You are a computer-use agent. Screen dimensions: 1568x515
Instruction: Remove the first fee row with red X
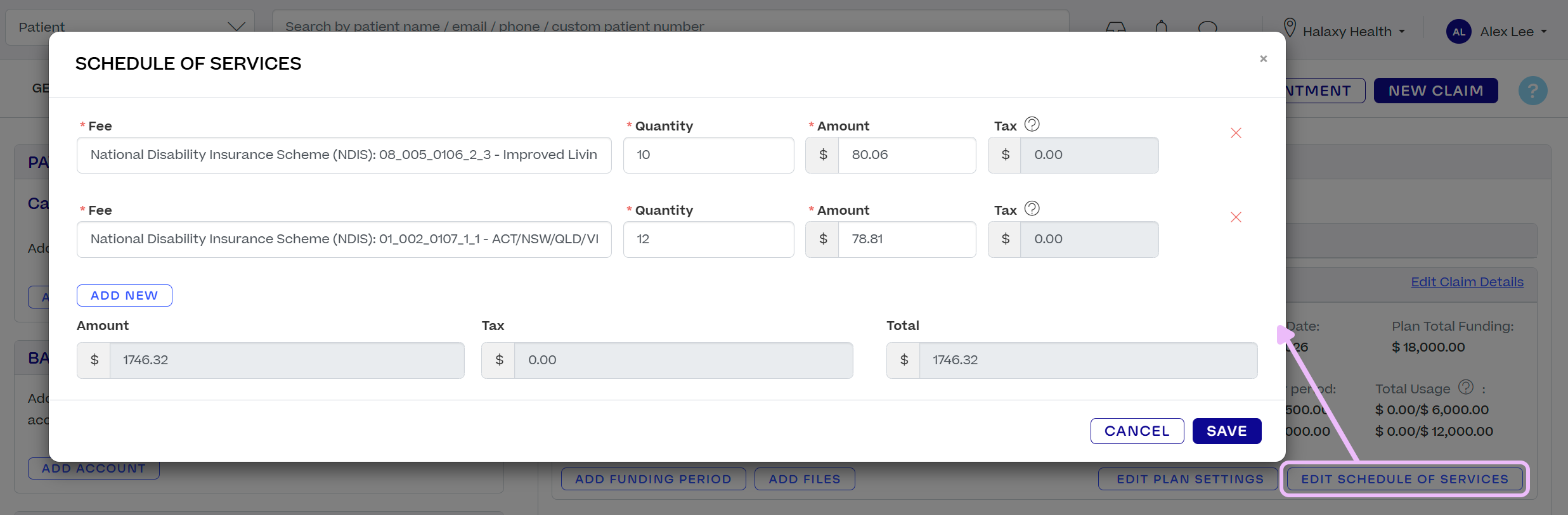[x=1236, y=133]
